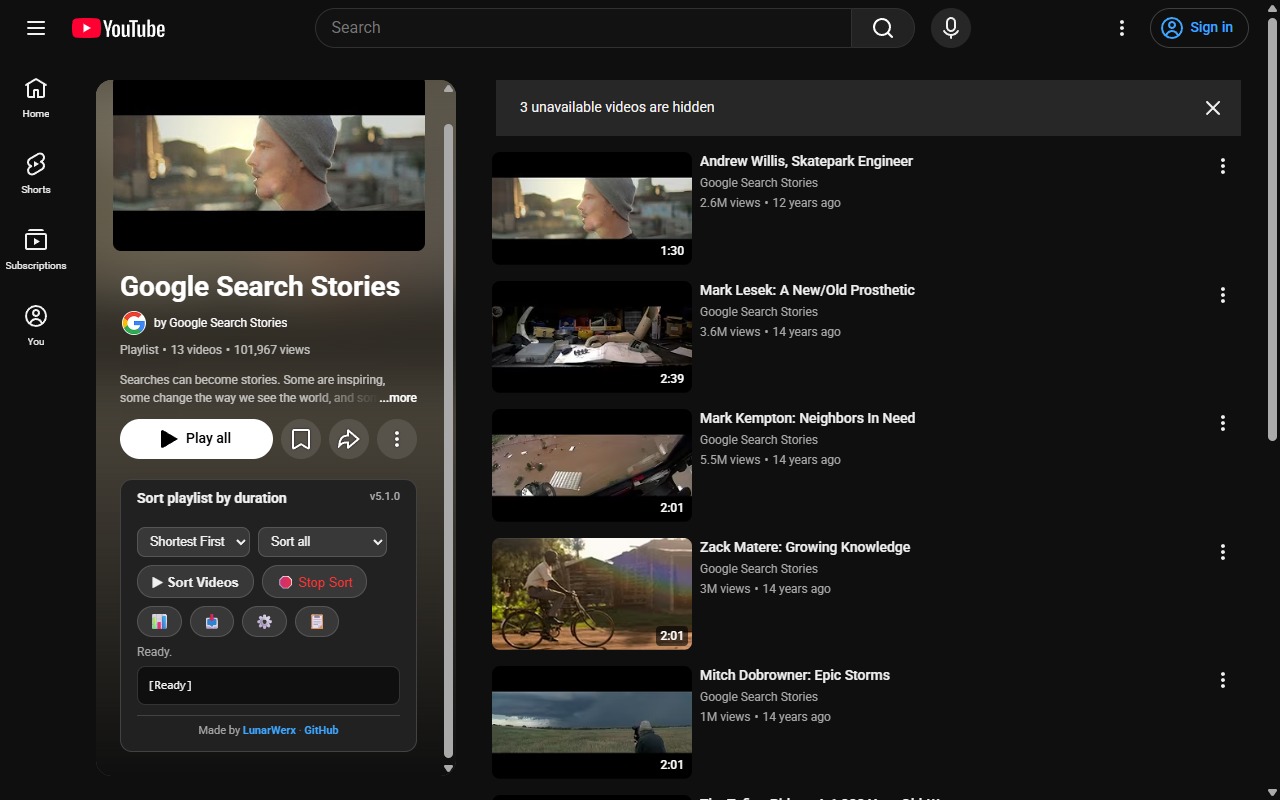
Task: Click the page scrollbar on the right edge
Action: coord(1272,230)
